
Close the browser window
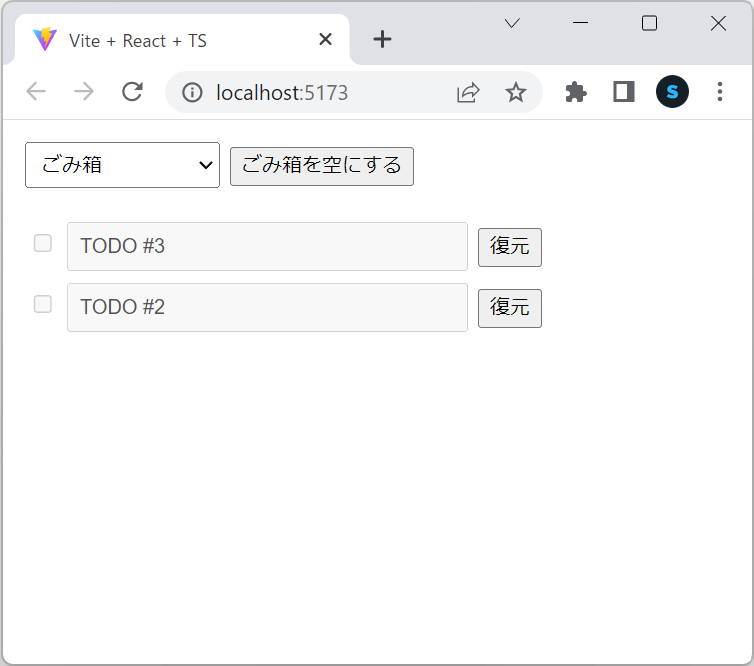coord(718,23)
